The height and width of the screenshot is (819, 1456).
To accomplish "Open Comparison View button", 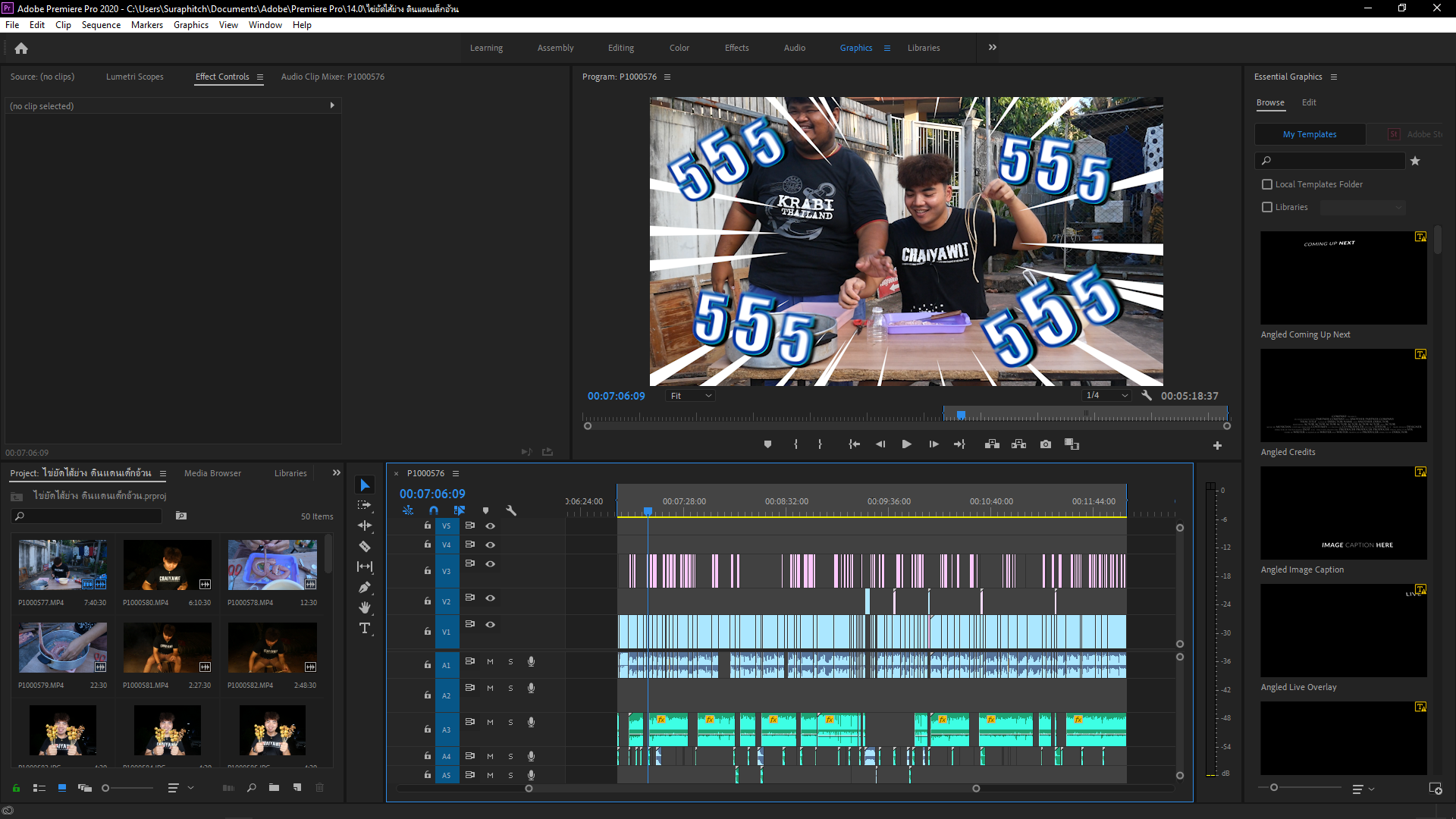I will click(x=1072, y=444).
